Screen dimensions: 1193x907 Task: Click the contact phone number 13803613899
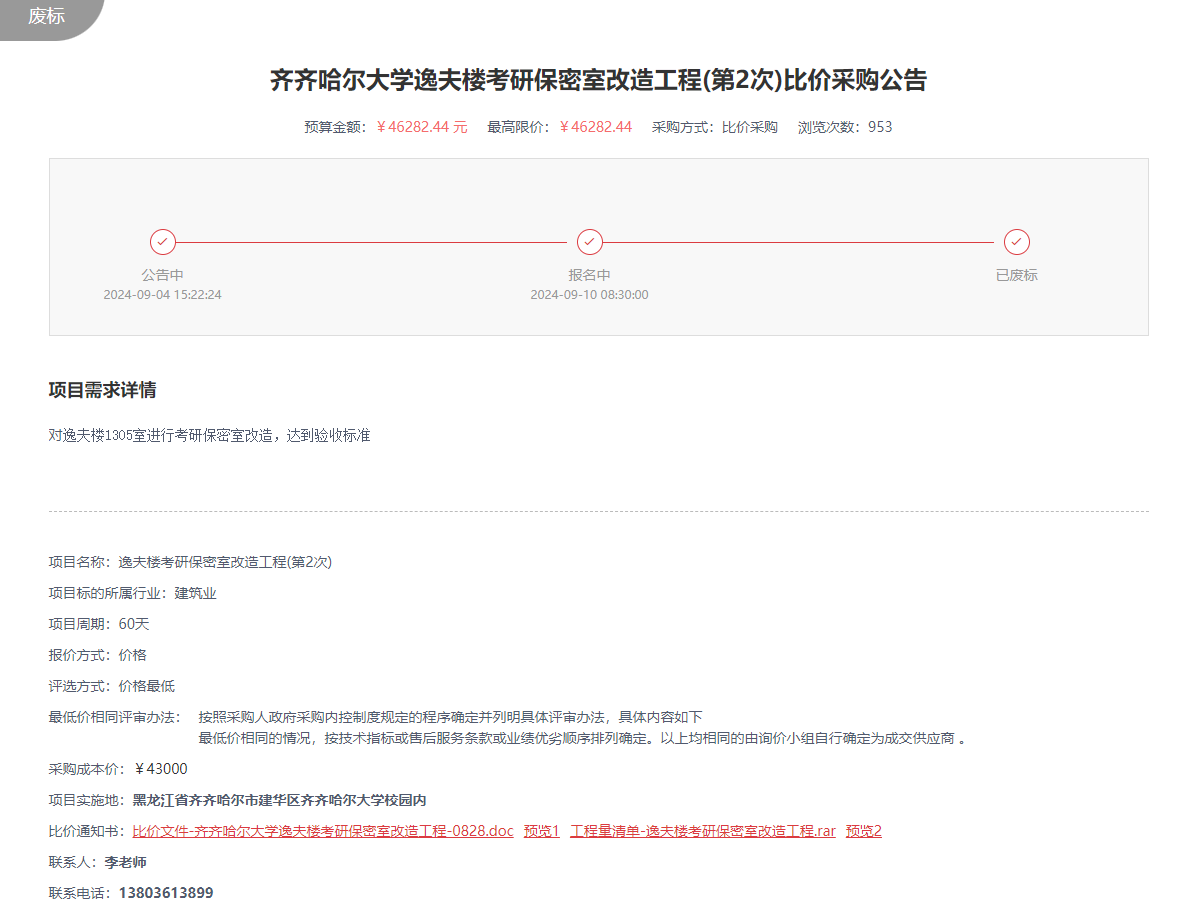(166, 892)
